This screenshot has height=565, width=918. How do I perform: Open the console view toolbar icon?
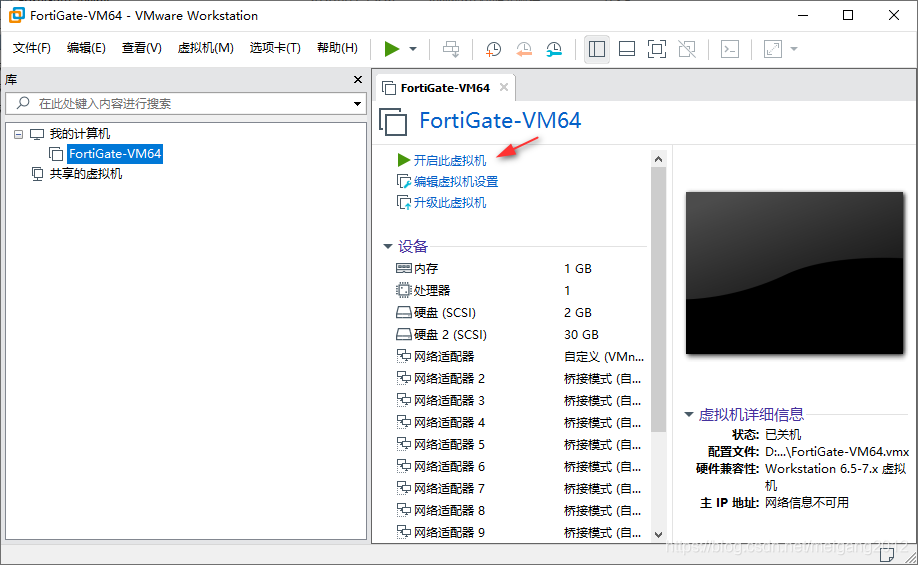click(x=729, y=49)
